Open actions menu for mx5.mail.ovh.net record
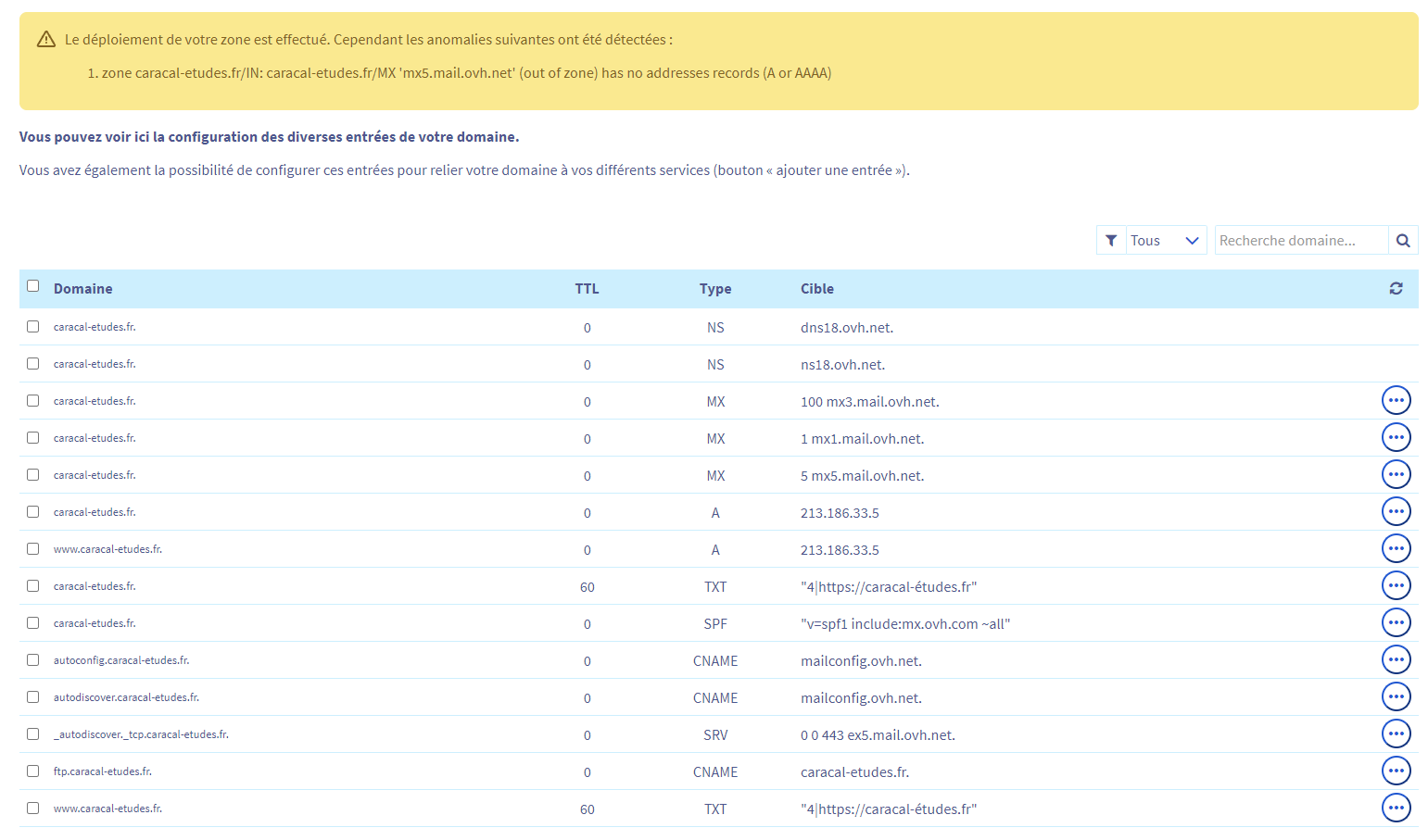Image resolution: width=1428 pixels, height=840 pixels. [1396, 475]
